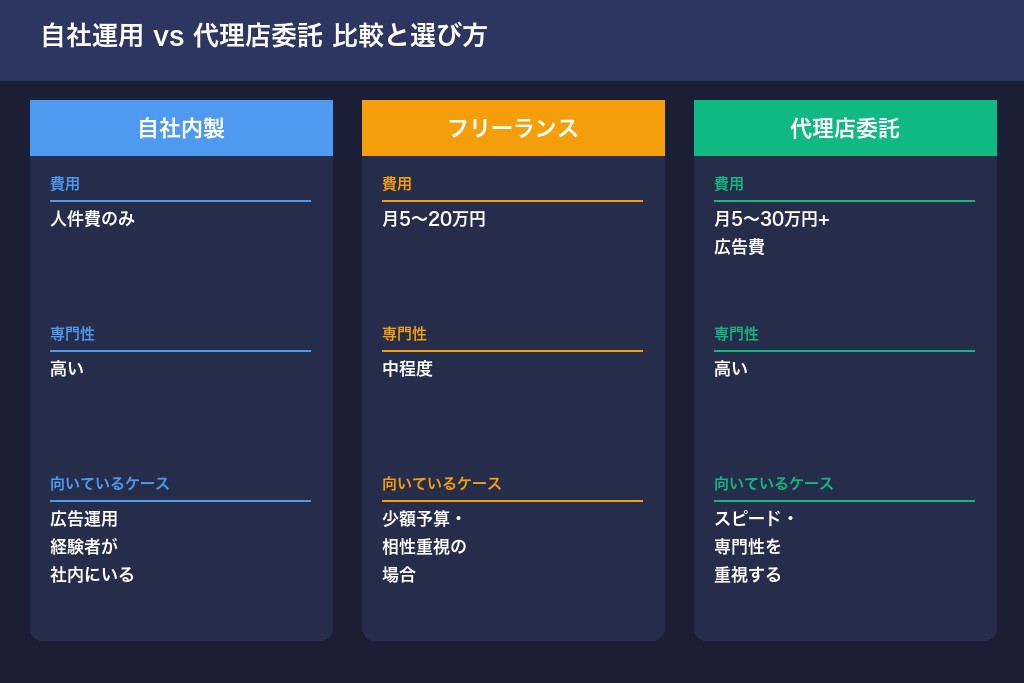This screenshot has width=1024, height=683.
Task: Select the 自社内製 column header
Action: 181,128
